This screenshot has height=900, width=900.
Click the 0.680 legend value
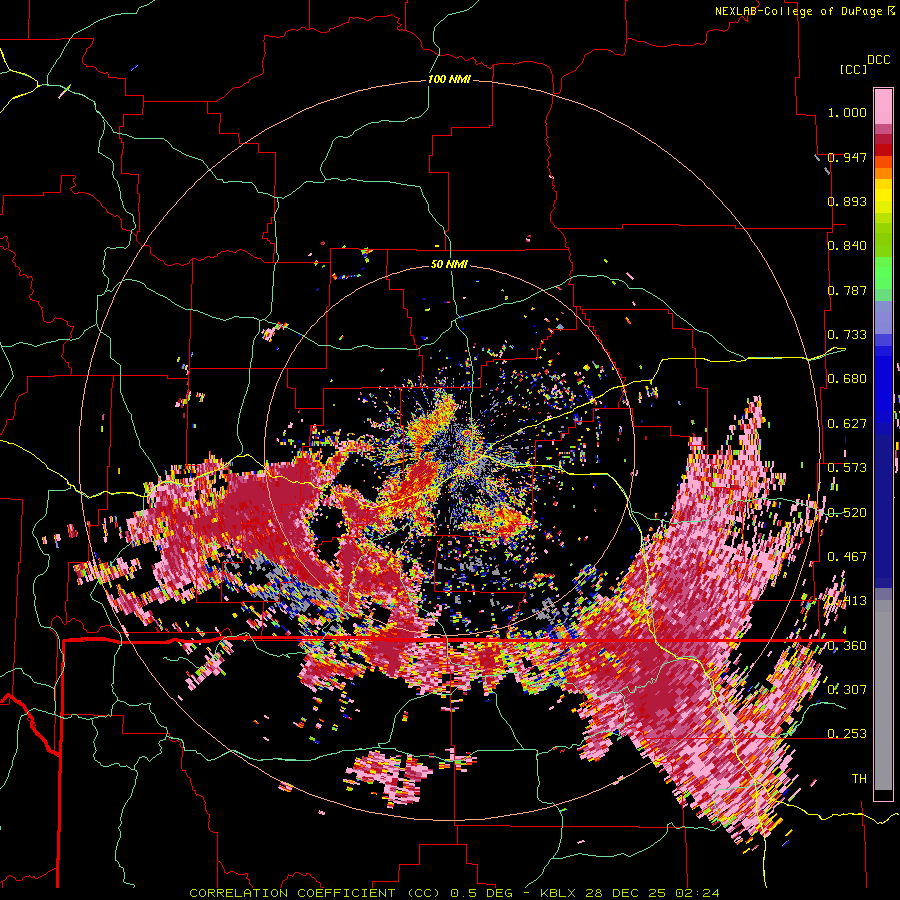(847, 379)
